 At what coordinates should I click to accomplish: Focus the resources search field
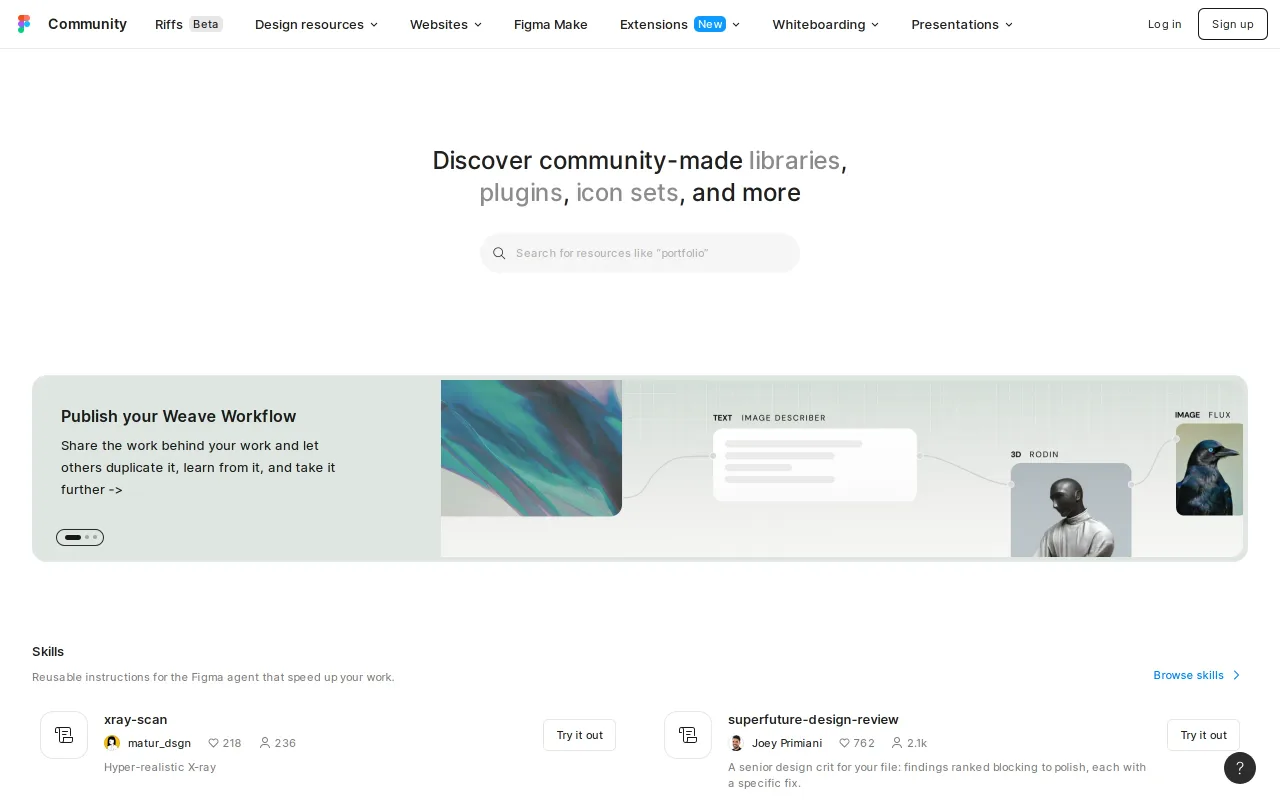pos(640,253)
